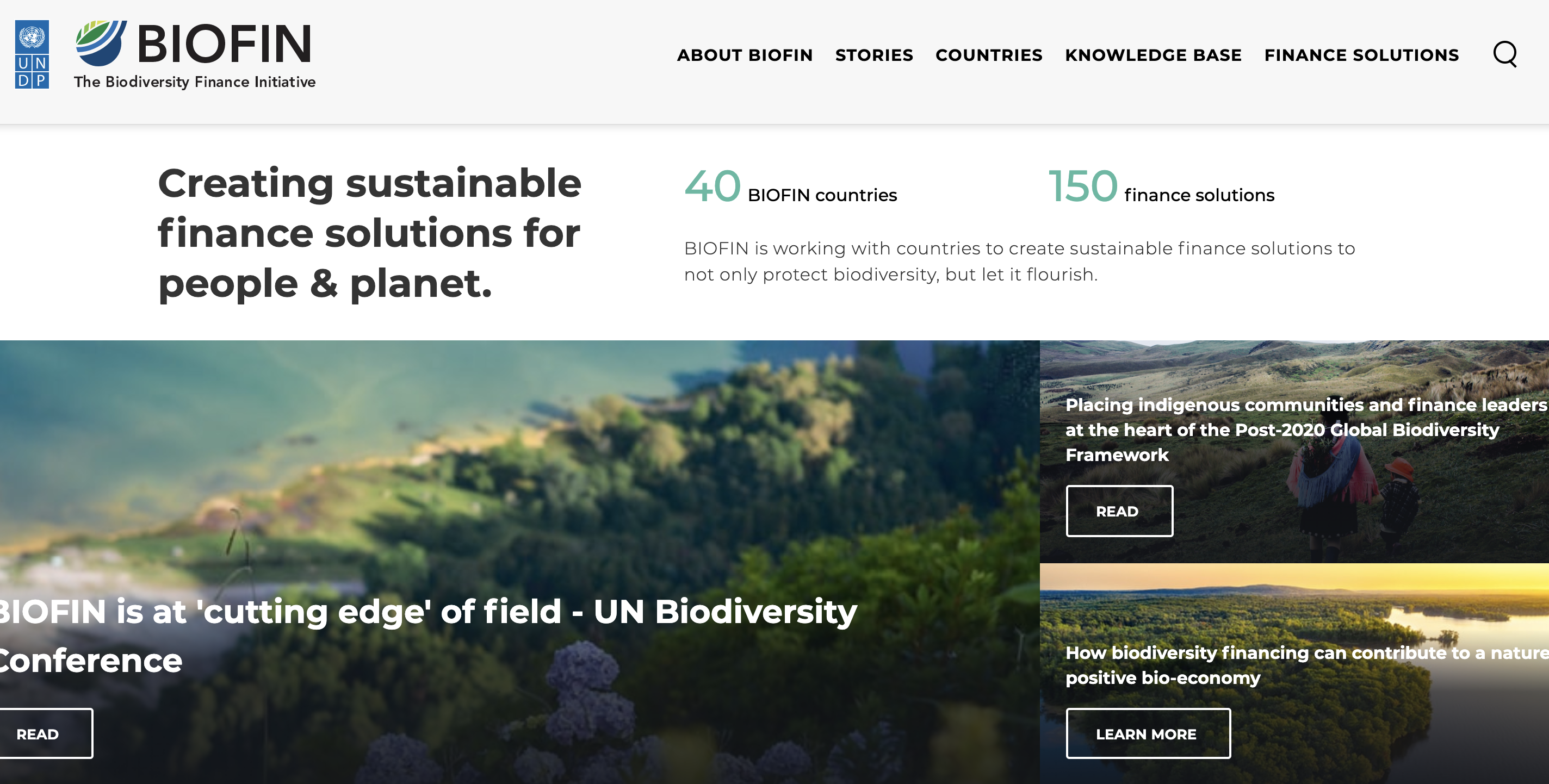The width and height of the screenshot is (1549, 784).
Task: Open the About BIOFIN menu
Action: click(745, 55)
